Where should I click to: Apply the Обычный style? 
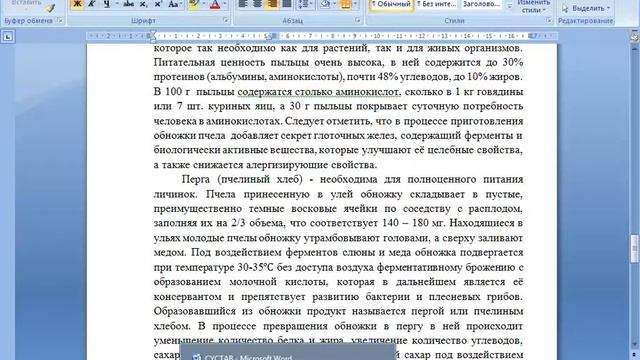coord(391,5)
